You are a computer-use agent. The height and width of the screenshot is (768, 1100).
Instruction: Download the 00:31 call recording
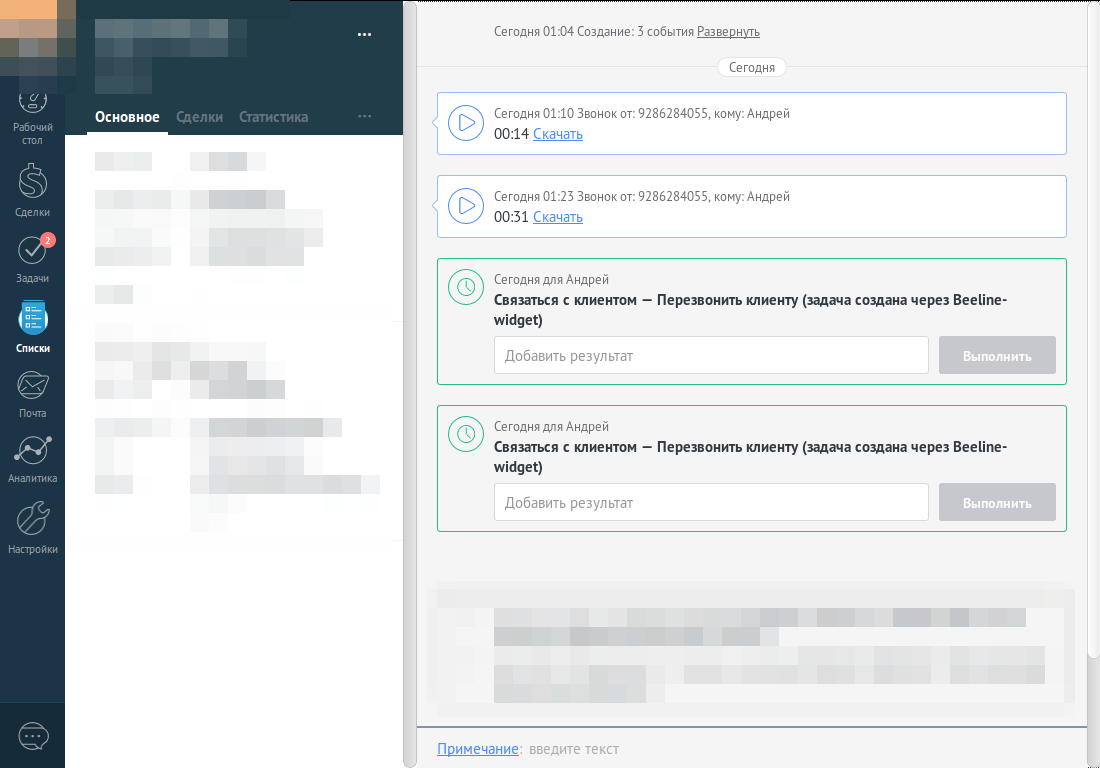[557, 217]
